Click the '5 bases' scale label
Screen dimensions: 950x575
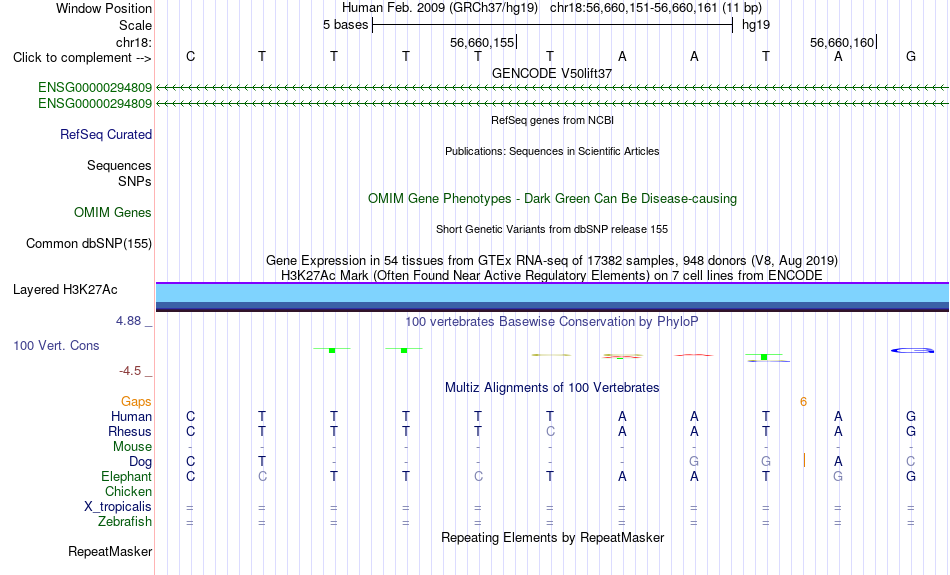345,25
